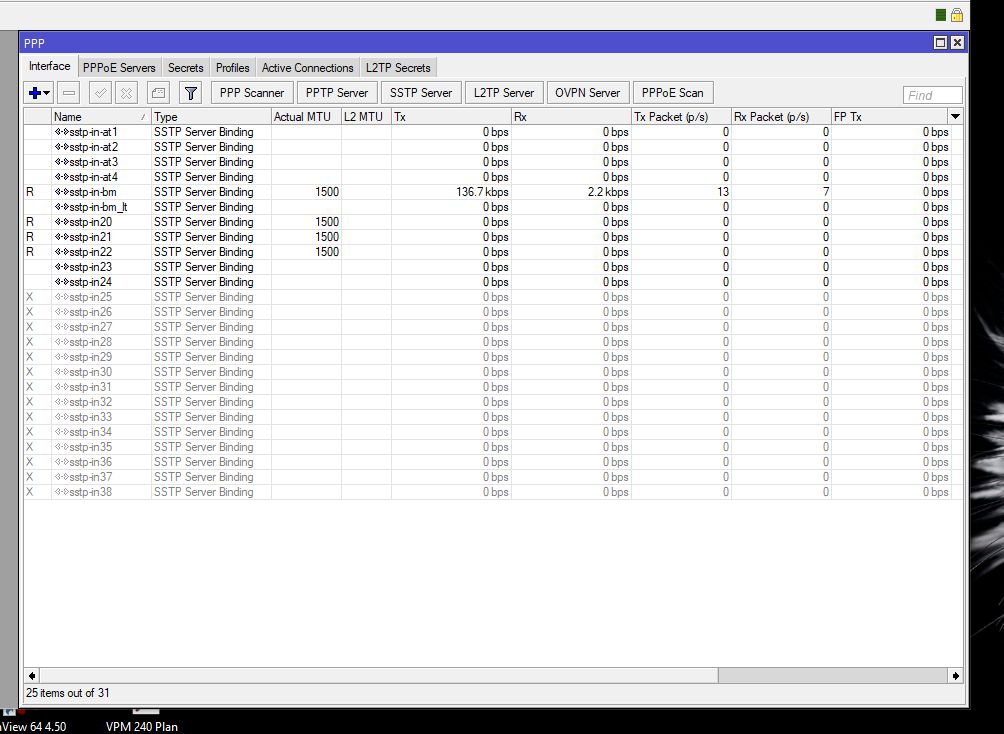The image size is (1004, 734).
Task: Click the left scroll arrow of horizontal scrollbar
Action: tap(32, 676)
